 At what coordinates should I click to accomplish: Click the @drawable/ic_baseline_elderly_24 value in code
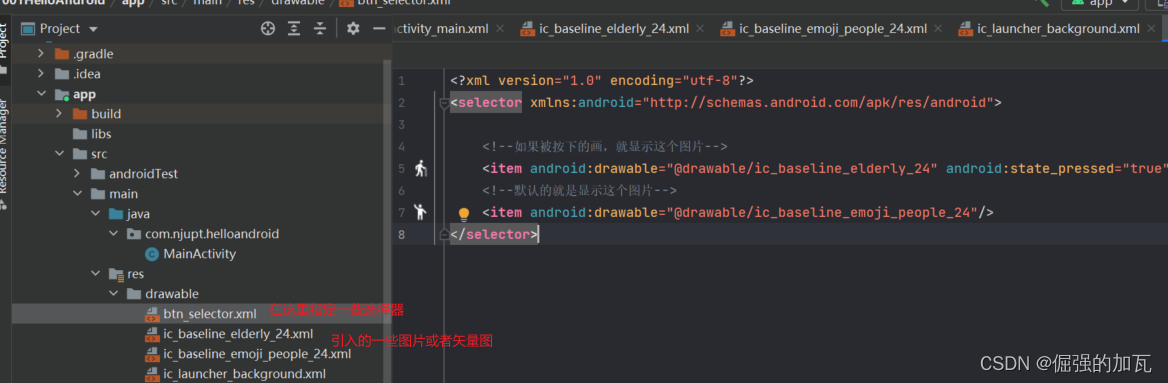coord(805,168)
